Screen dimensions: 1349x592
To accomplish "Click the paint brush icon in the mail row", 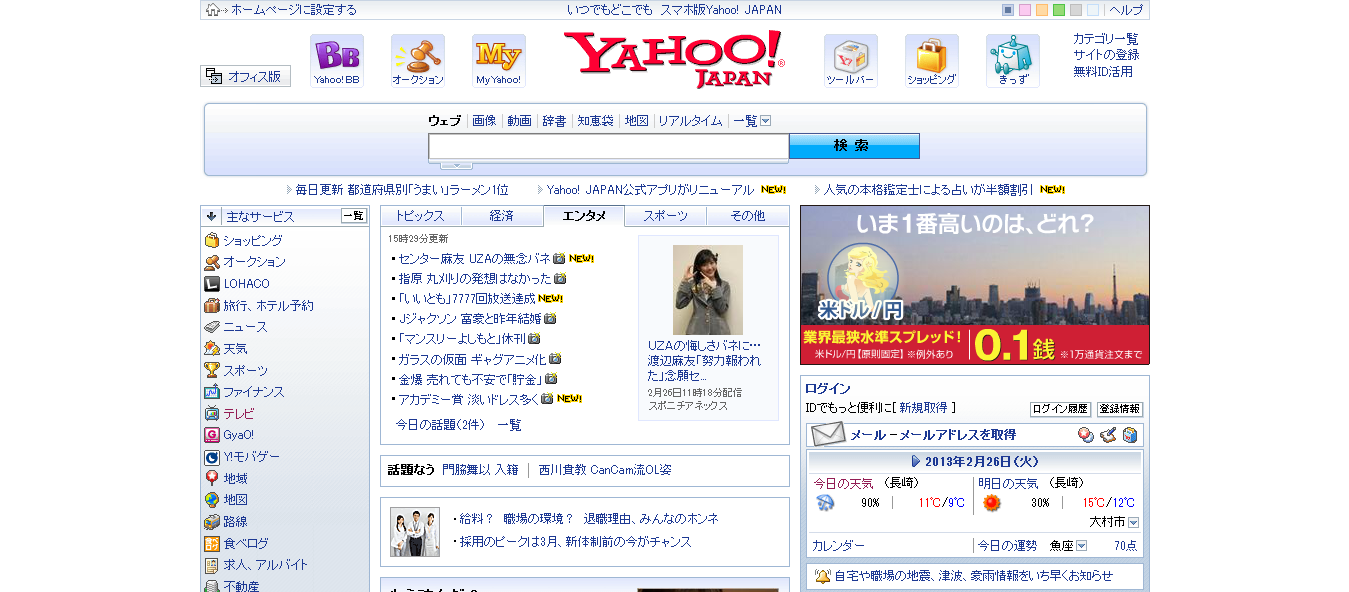I will (1107, 435).
